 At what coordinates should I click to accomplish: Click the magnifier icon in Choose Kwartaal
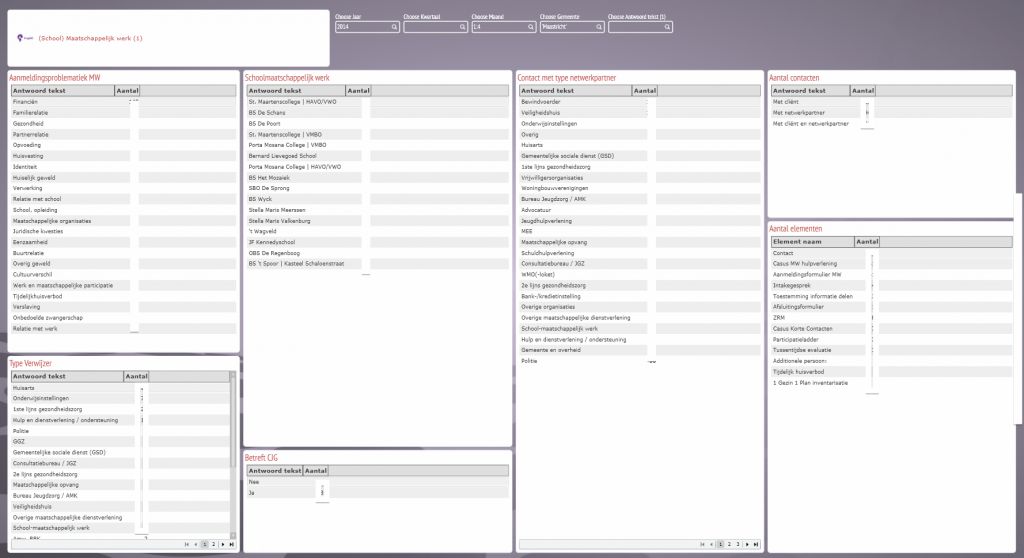pyautogui.click(x=462, y=28)
